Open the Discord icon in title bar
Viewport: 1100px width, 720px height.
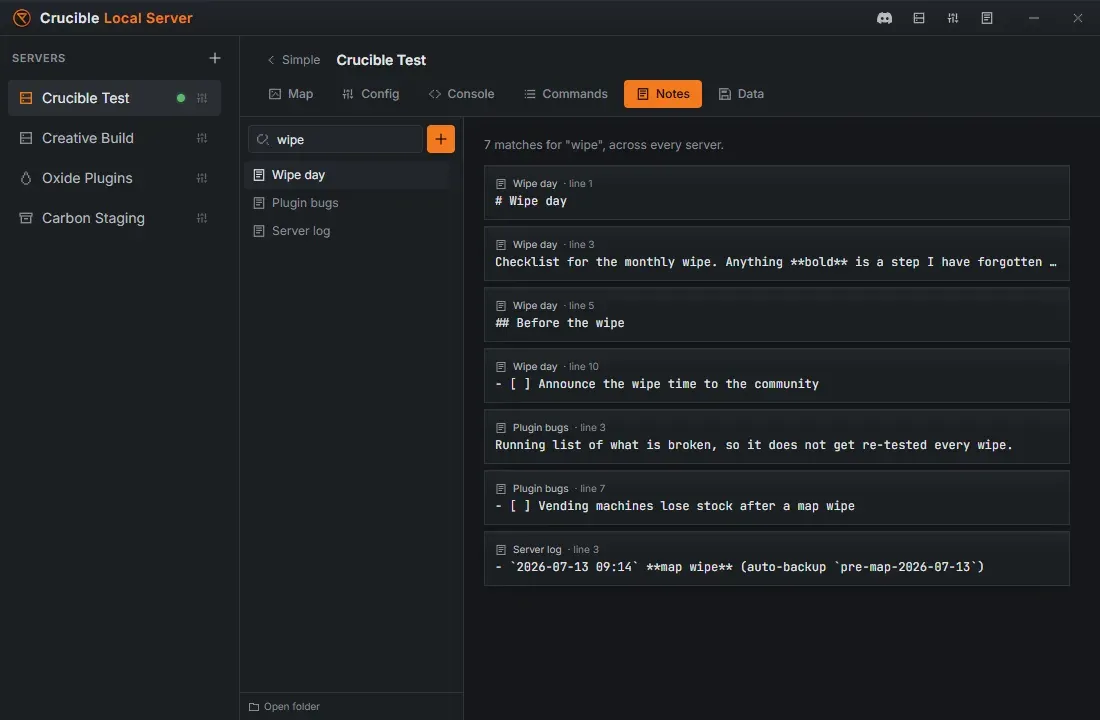click(884, 18)
